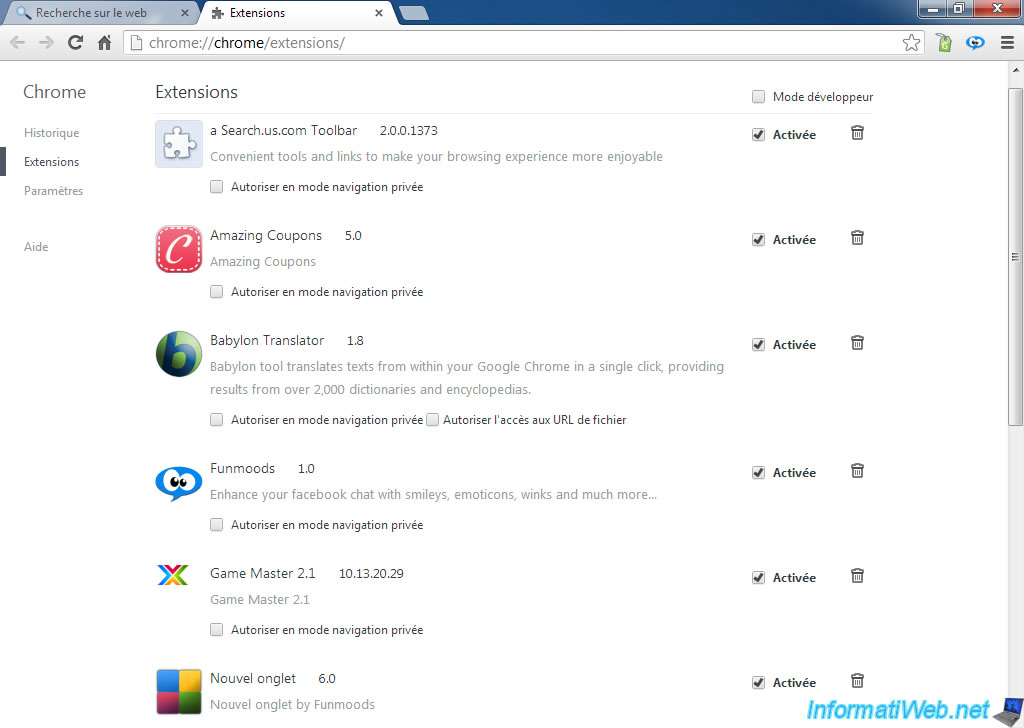Image resolution: width=1024 pixels, height=728 pixels.
Task: Click the scrollbar up arrow
Action: click(x=1015, y=69)
